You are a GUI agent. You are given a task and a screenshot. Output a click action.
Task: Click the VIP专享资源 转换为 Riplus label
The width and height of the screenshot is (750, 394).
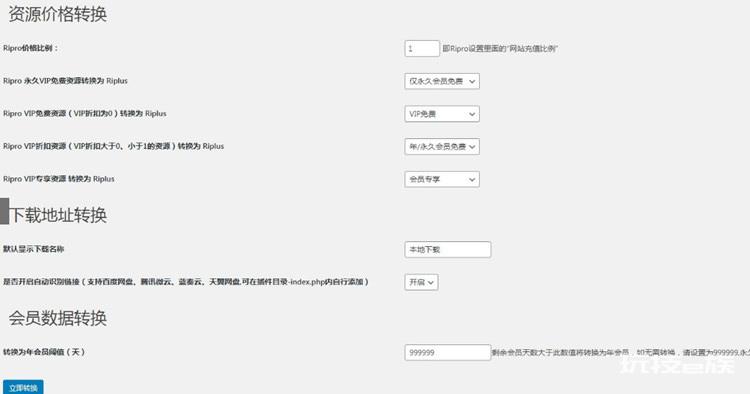(x=58, y=179)
